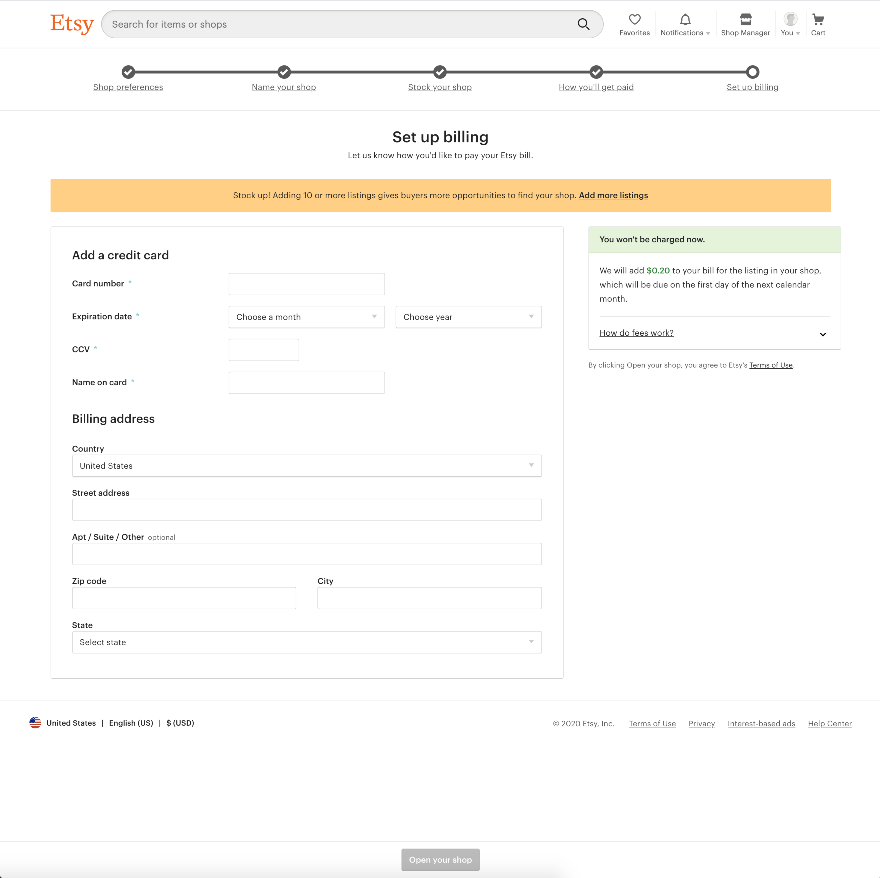
Task: Click the search magnifier icon
Action: pyautogui.click(x=583, y=24)
